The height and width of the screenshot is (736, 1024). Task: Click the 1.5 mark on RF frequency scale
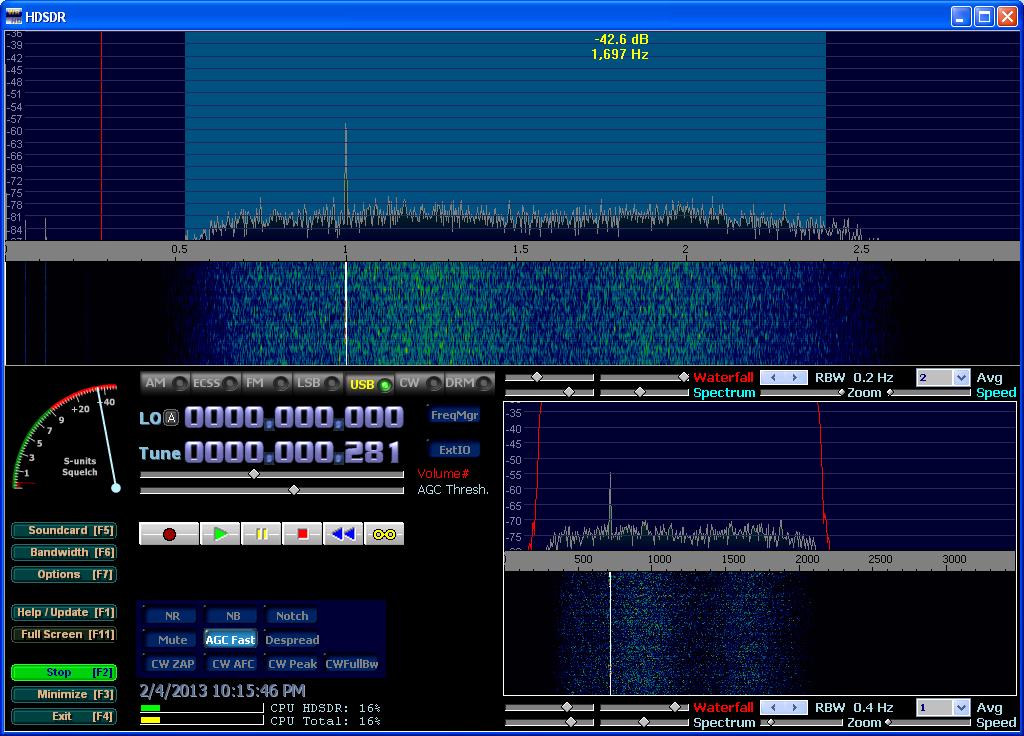(520, 249)
